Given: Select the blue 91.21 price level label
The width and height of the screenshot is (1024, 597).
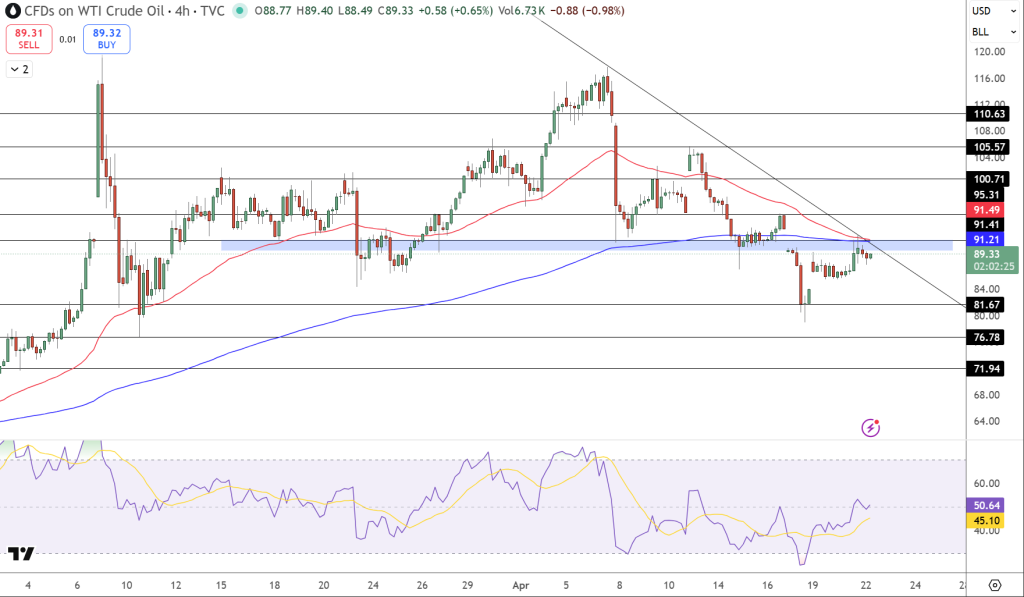Looking at the screenshot, I should pyautogui.click(x=986, y=240).
